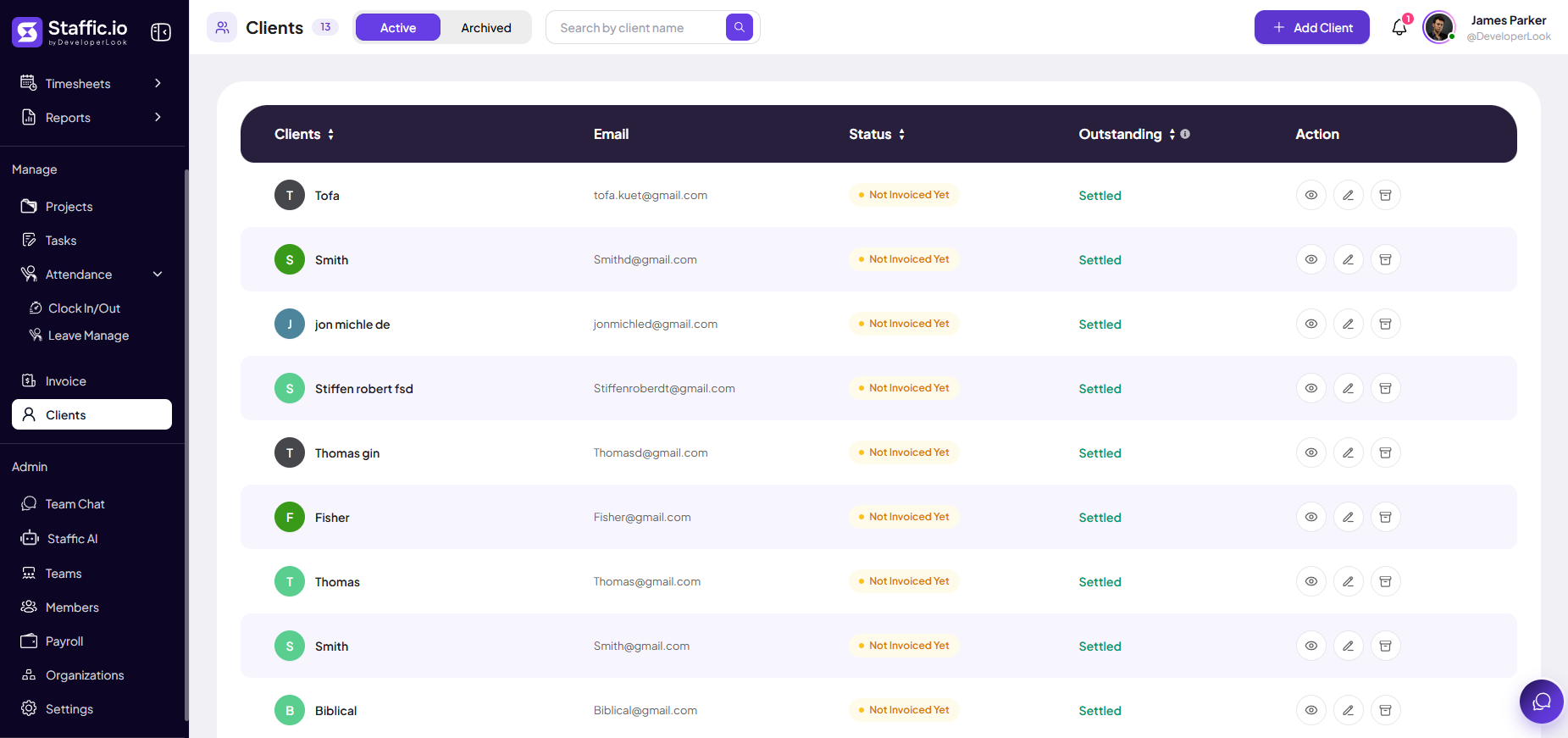
Task: Archive client with email Smithd@gmail.com
Action: click(x=1386, y=259)
